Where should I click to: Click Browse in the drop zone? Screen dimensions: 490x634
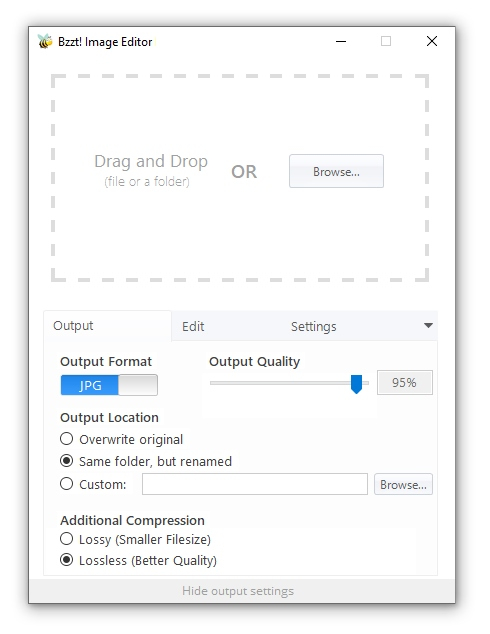(336, 171)
